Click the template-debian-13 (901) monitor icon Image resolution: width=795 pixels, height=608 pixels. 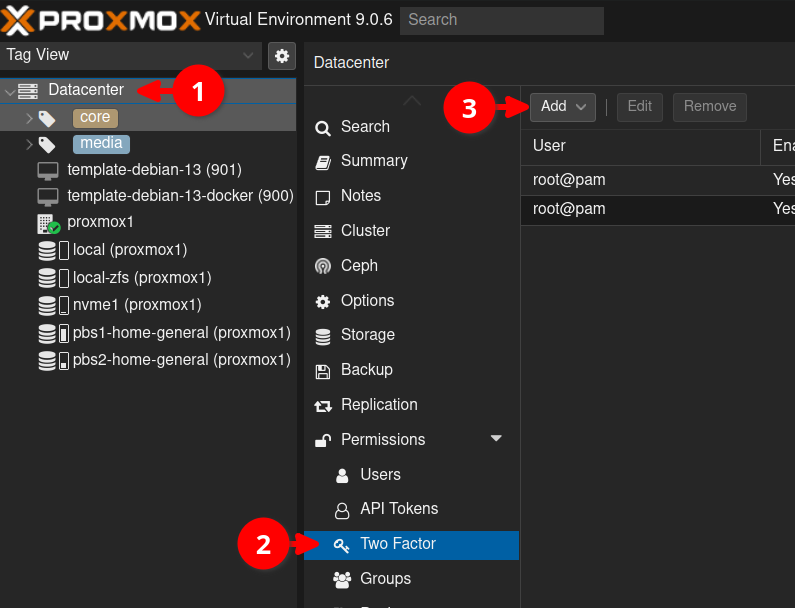click(48, 171)
